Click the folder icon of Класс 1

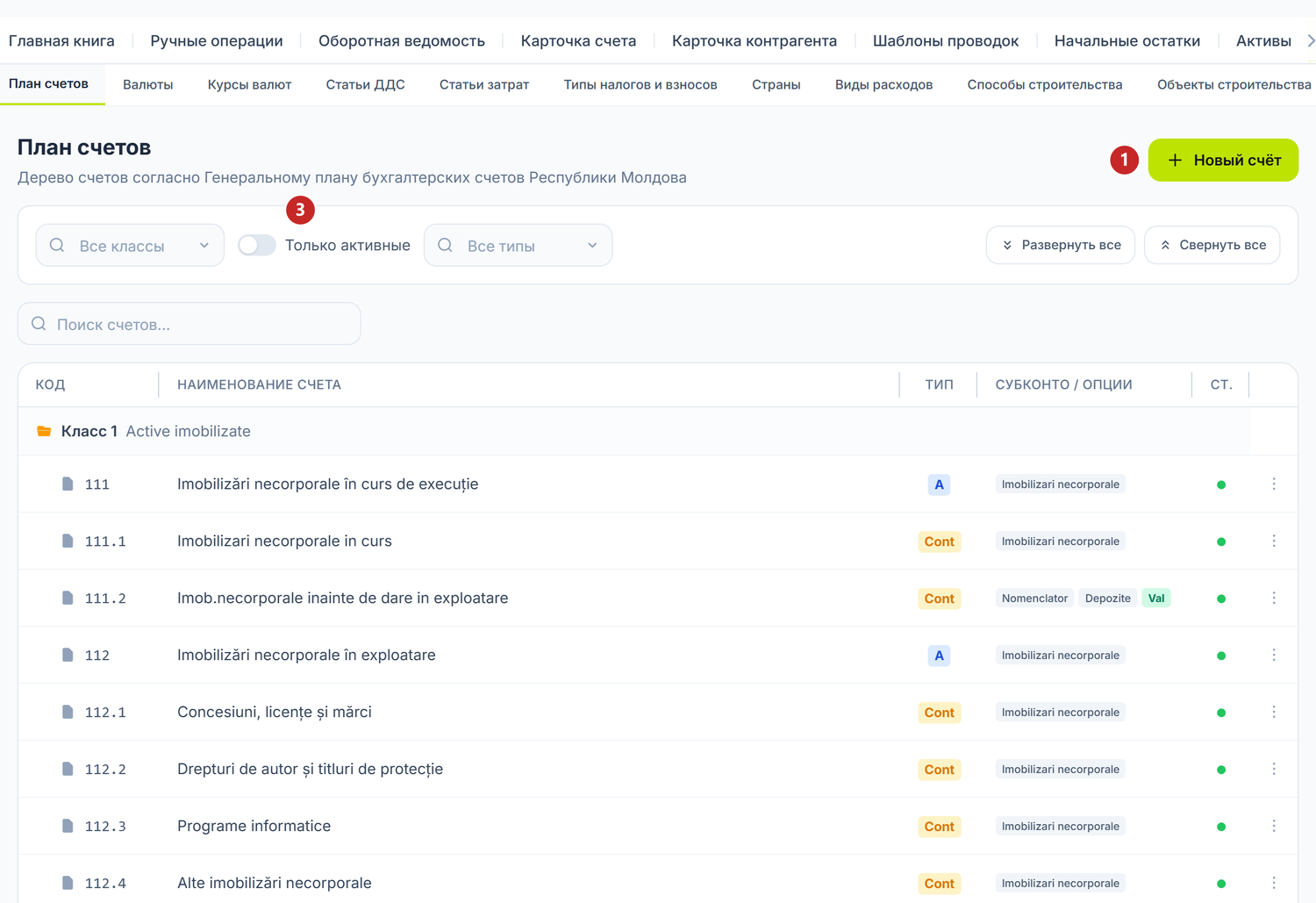click(x=44, y=432)
